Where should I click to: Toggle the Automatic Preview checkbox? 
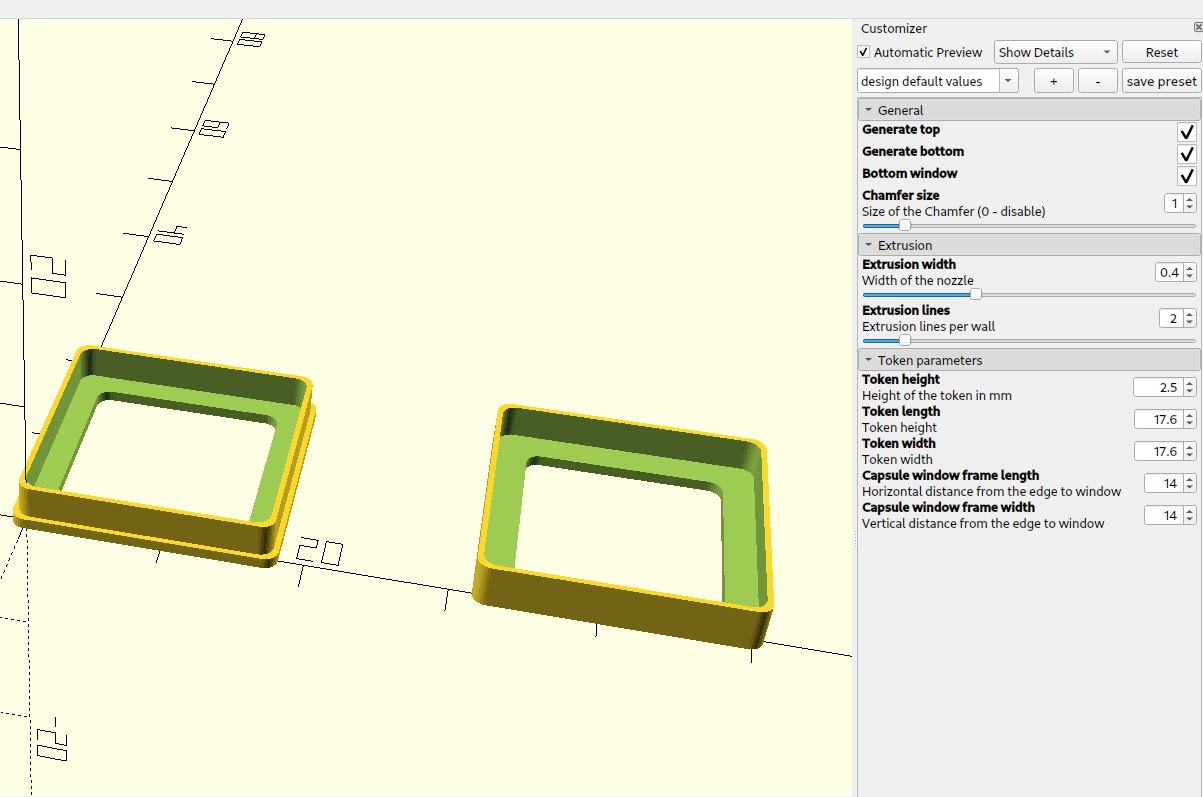[x=864, y=52]
